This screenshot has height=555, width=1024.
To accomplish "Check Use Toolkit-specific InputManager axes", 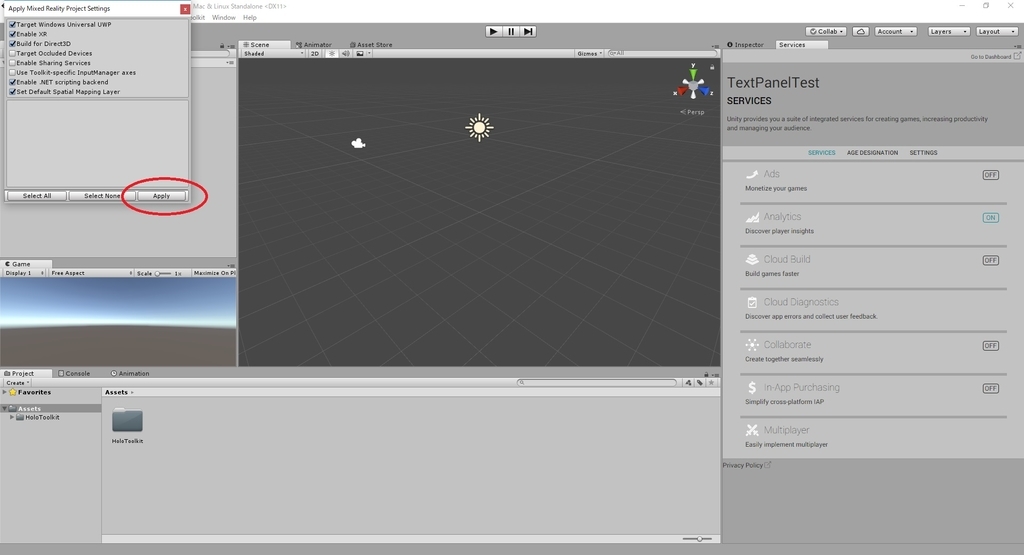I will [12, 72].
